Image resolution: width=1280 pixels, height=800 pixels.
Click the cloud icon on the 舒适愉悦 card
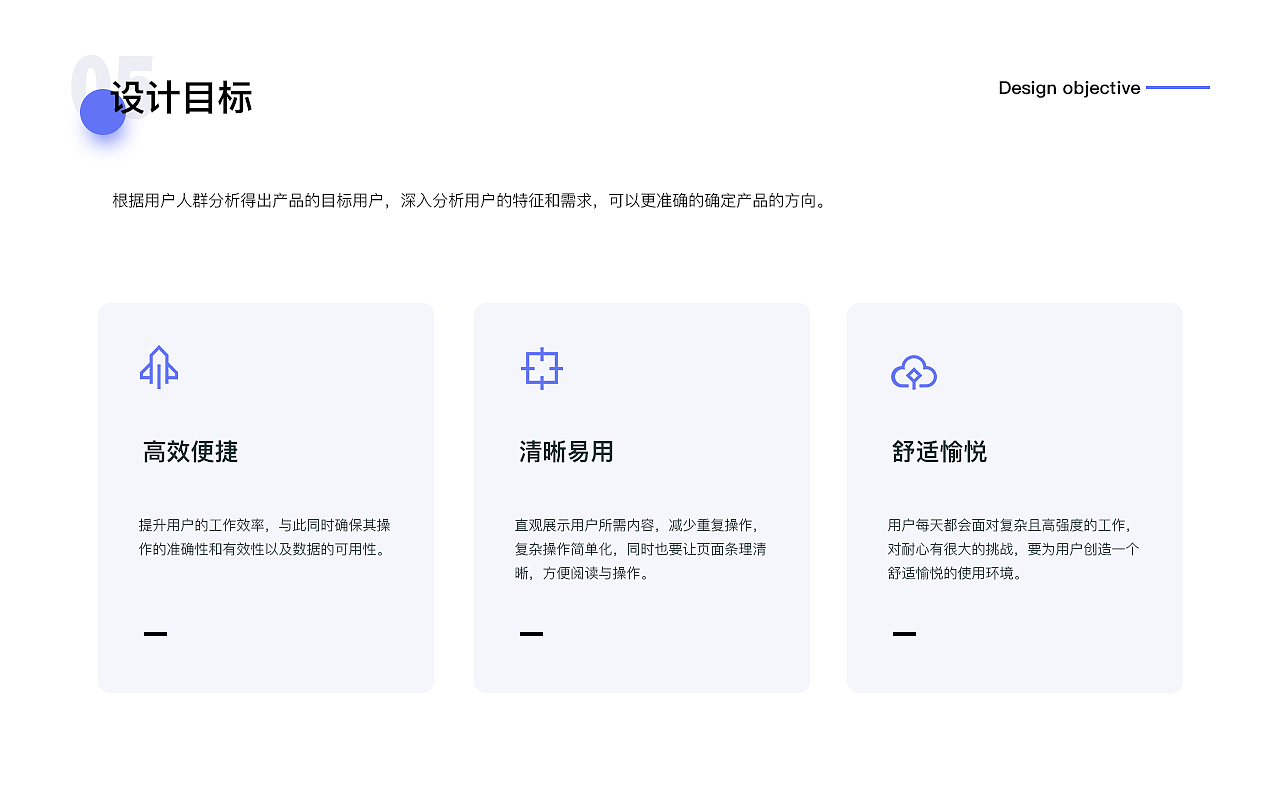913,372
